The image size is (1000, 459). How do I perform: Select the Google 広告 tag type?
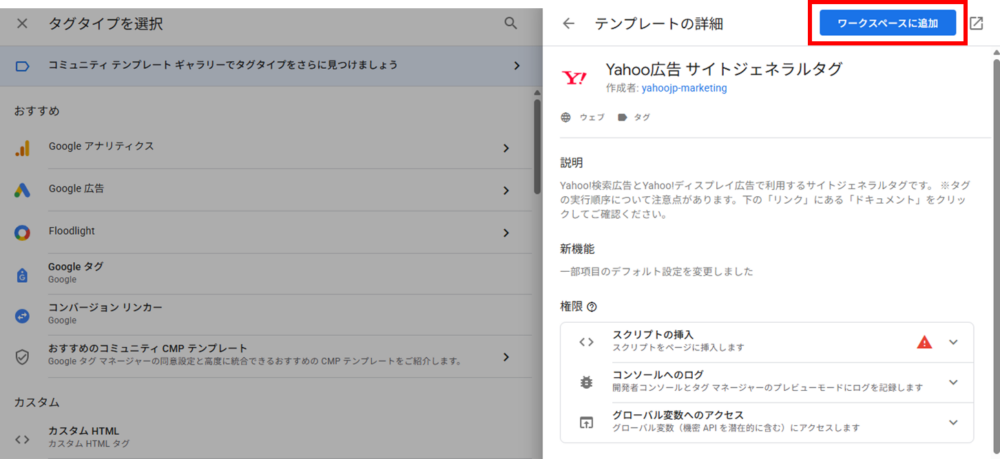[76, 188]
